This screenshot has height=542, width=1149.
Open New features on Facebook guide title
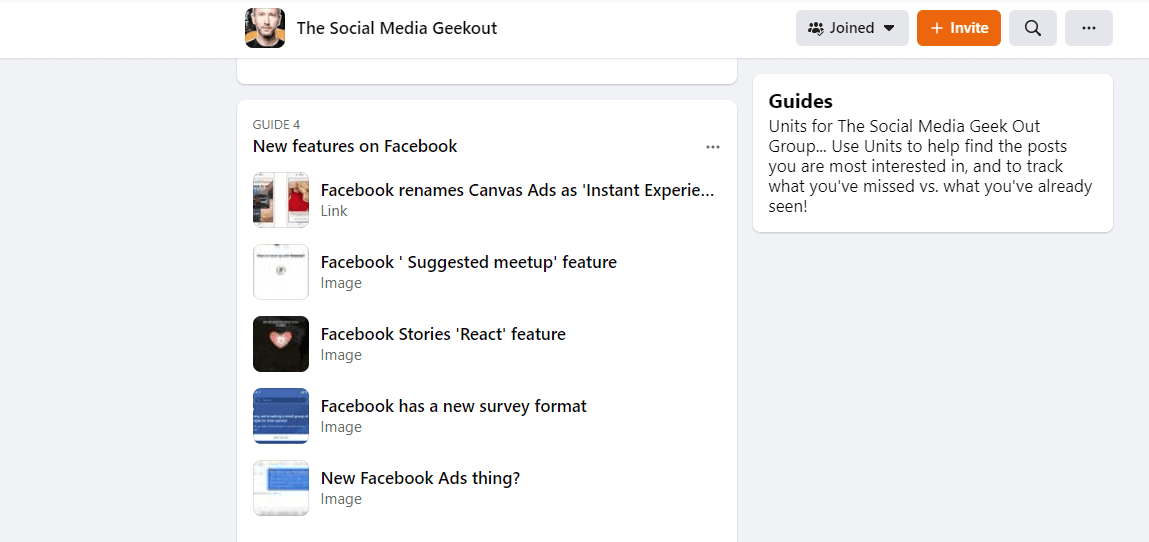[355, 146]
